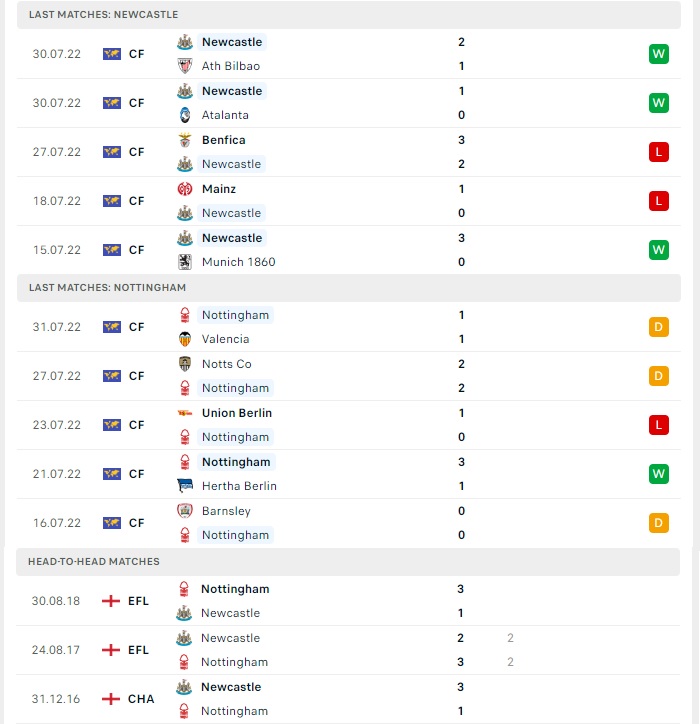Viewport: 700px width, 724px height.
Task: Click the Benfica eagle crest icon
Action: click(185, 140)
